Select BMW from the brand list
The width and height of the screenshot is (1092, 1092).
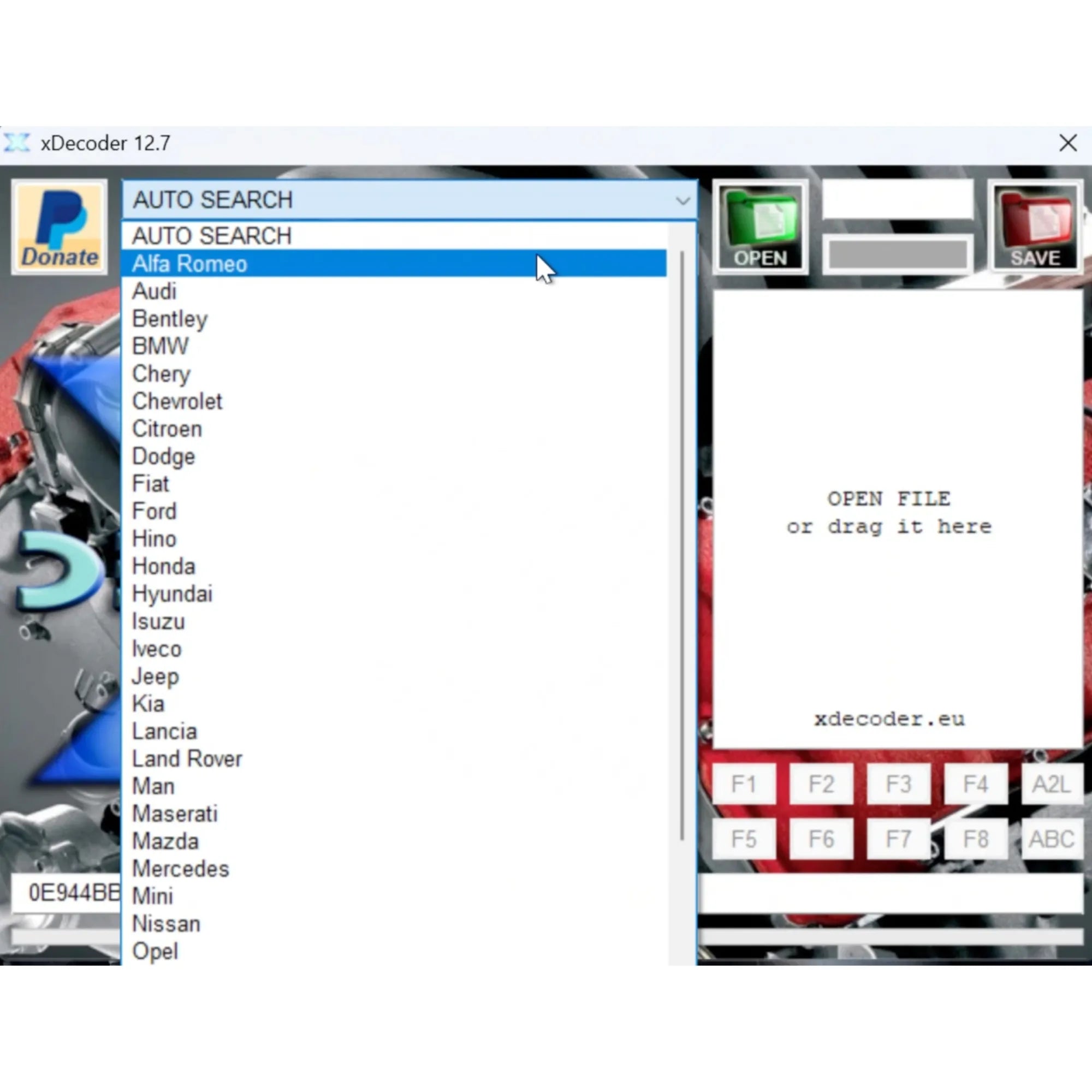pos(160,346)
